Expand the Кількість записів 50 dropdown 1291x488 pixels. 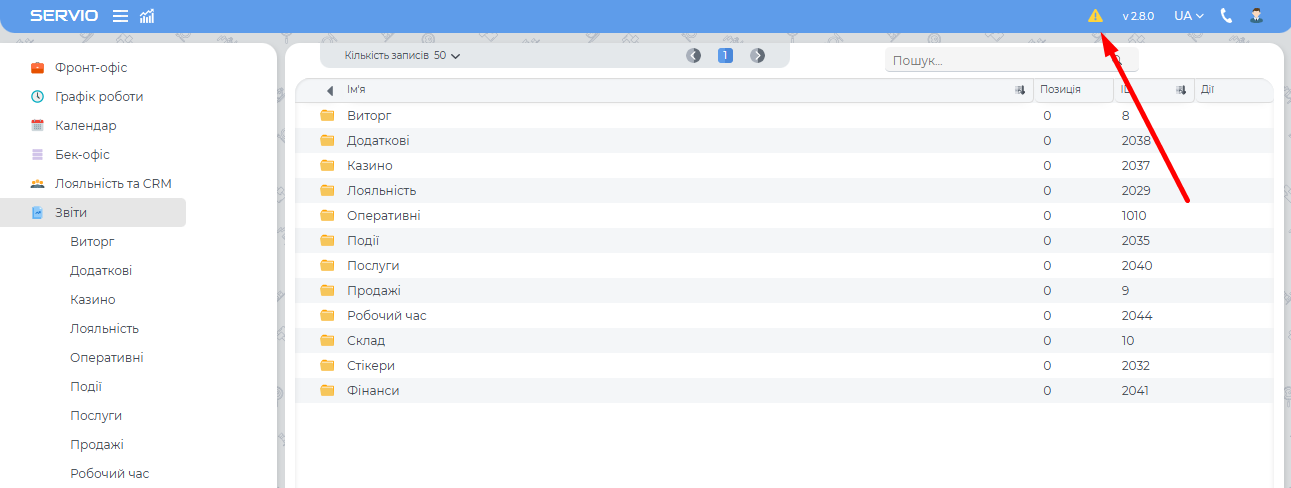click(x=402, y=56)
